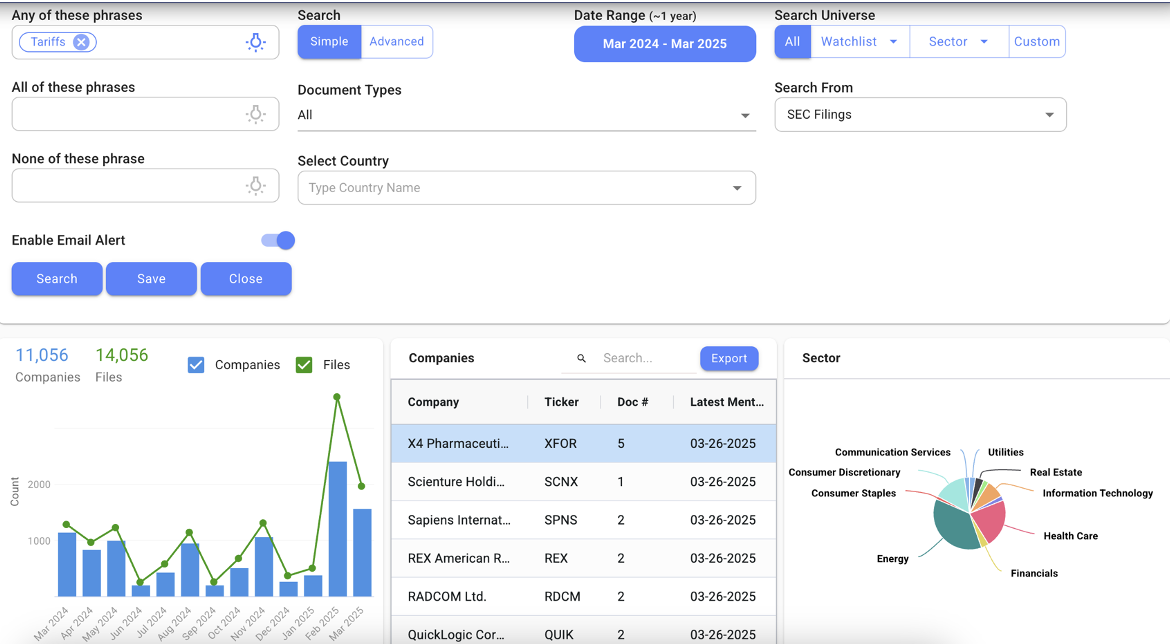This screenshot has height=644, width=1170.
Task: Click lightbulb icon in All of these phrases
Action: pyautogui.click(x=256, y=114)
